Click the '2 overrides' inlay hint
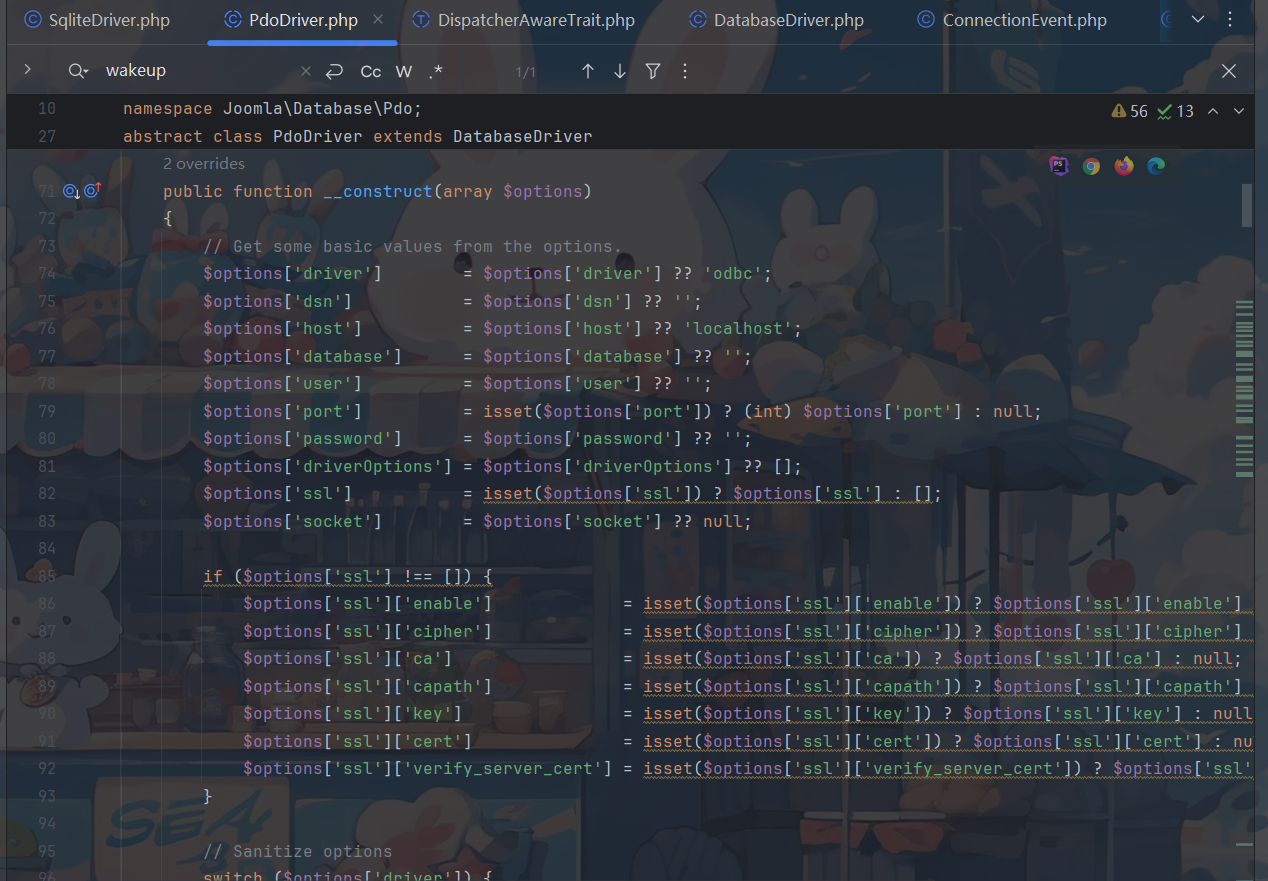Viewport: 1268px width, 881px height. (204, 164)
